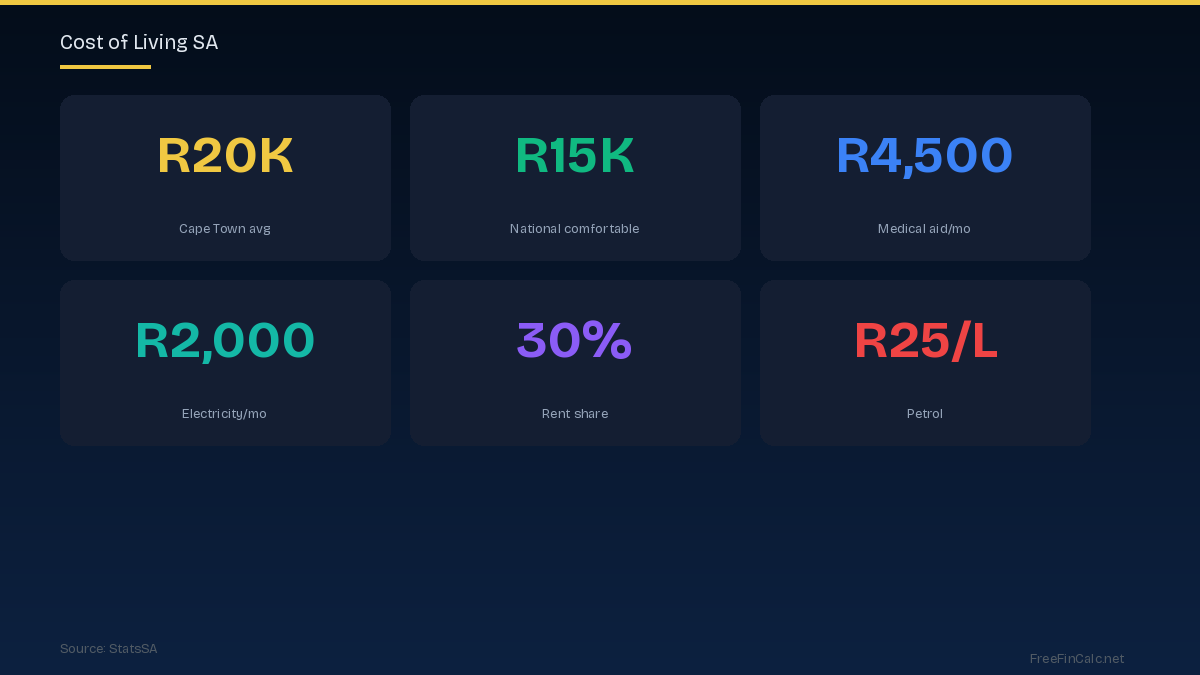Screen dimensions: 1200x675
Task: Click the Medical aid/mo label
Action: point(925,229)
